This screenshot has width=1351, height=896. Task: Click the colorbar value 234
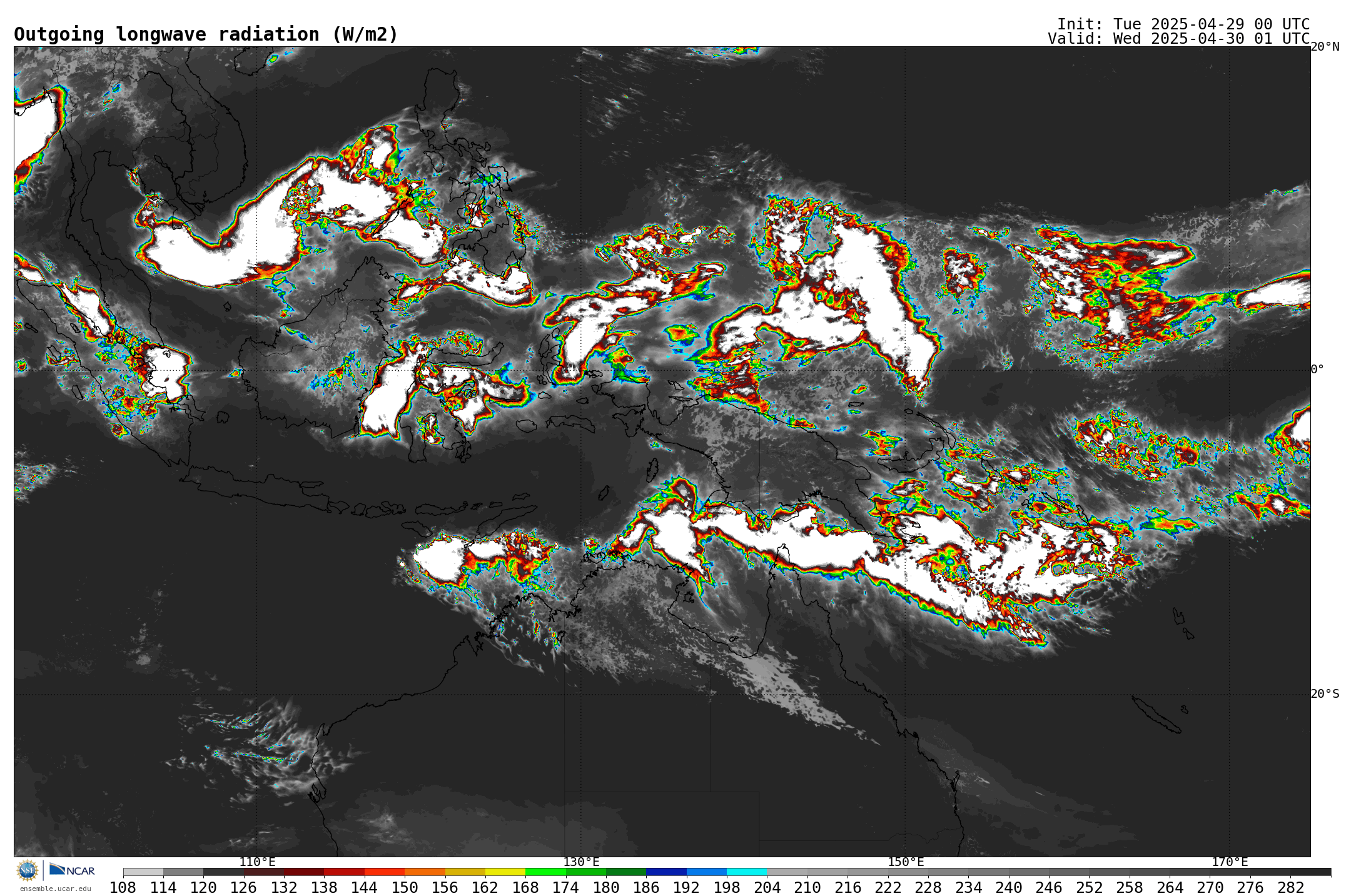[968, 887]
